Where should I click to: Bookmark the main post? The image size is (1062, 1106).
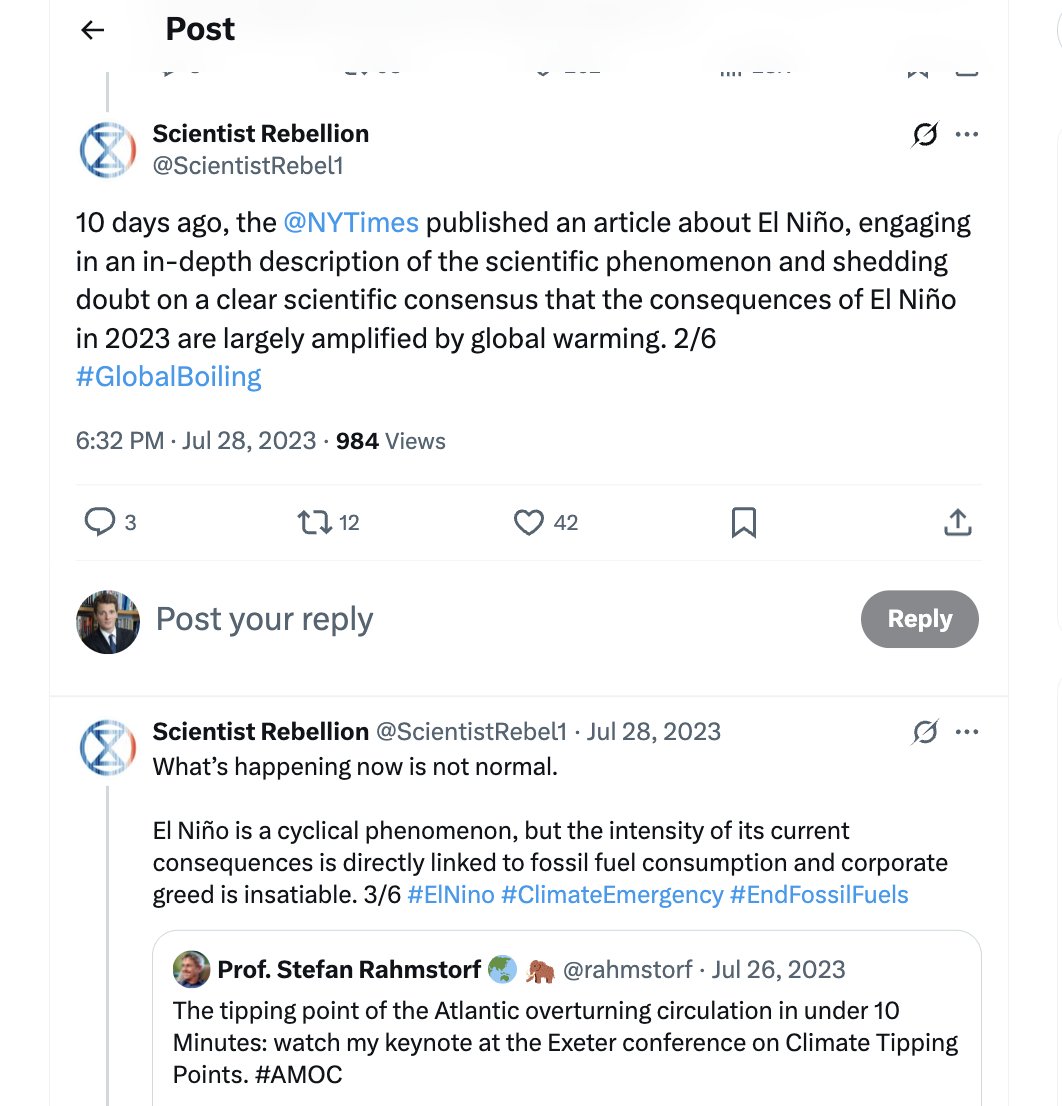coord(743,523)
